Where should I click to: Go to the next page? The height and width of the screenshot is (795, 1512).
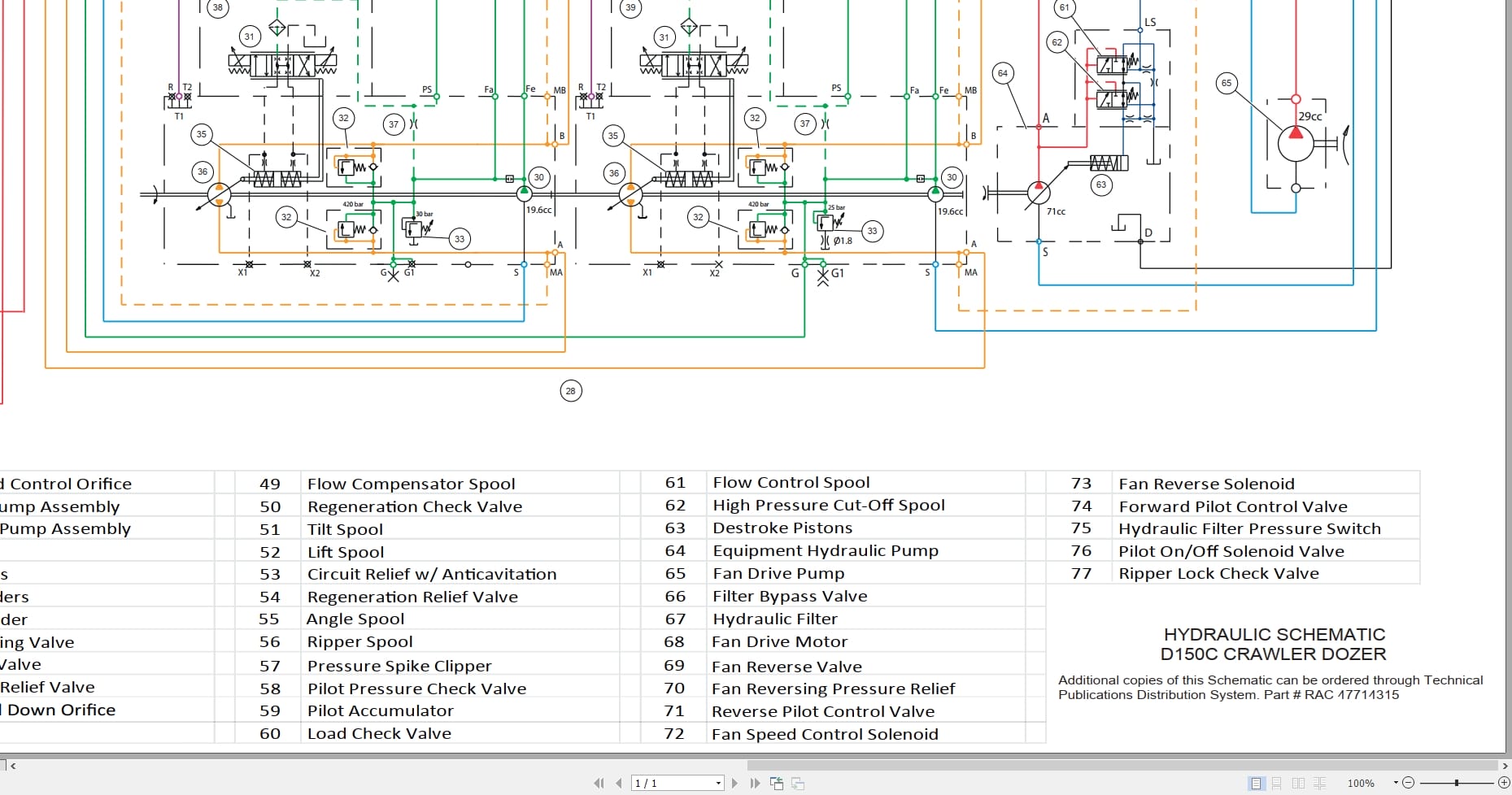pyautogui.click(x=735, y=783)
